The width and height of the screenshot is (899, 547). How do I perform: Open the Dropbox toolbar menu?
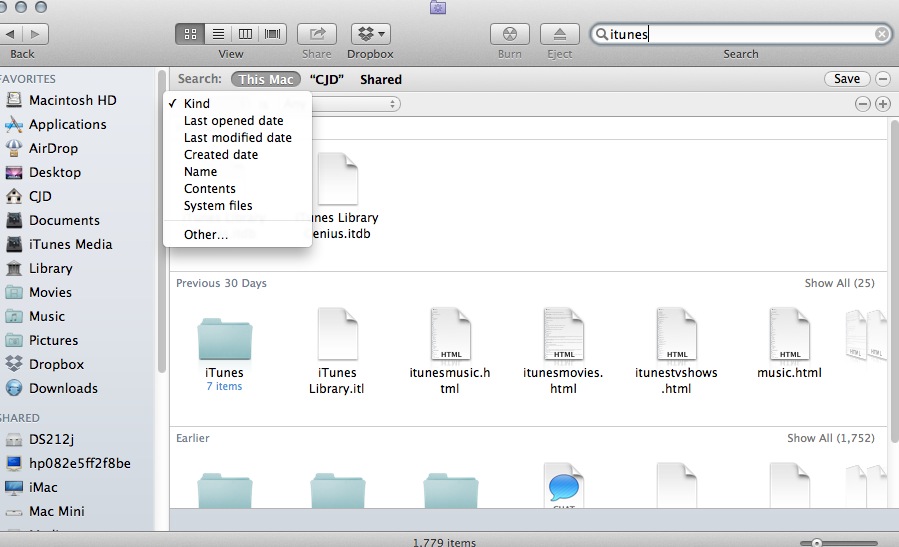click(370, 34)
